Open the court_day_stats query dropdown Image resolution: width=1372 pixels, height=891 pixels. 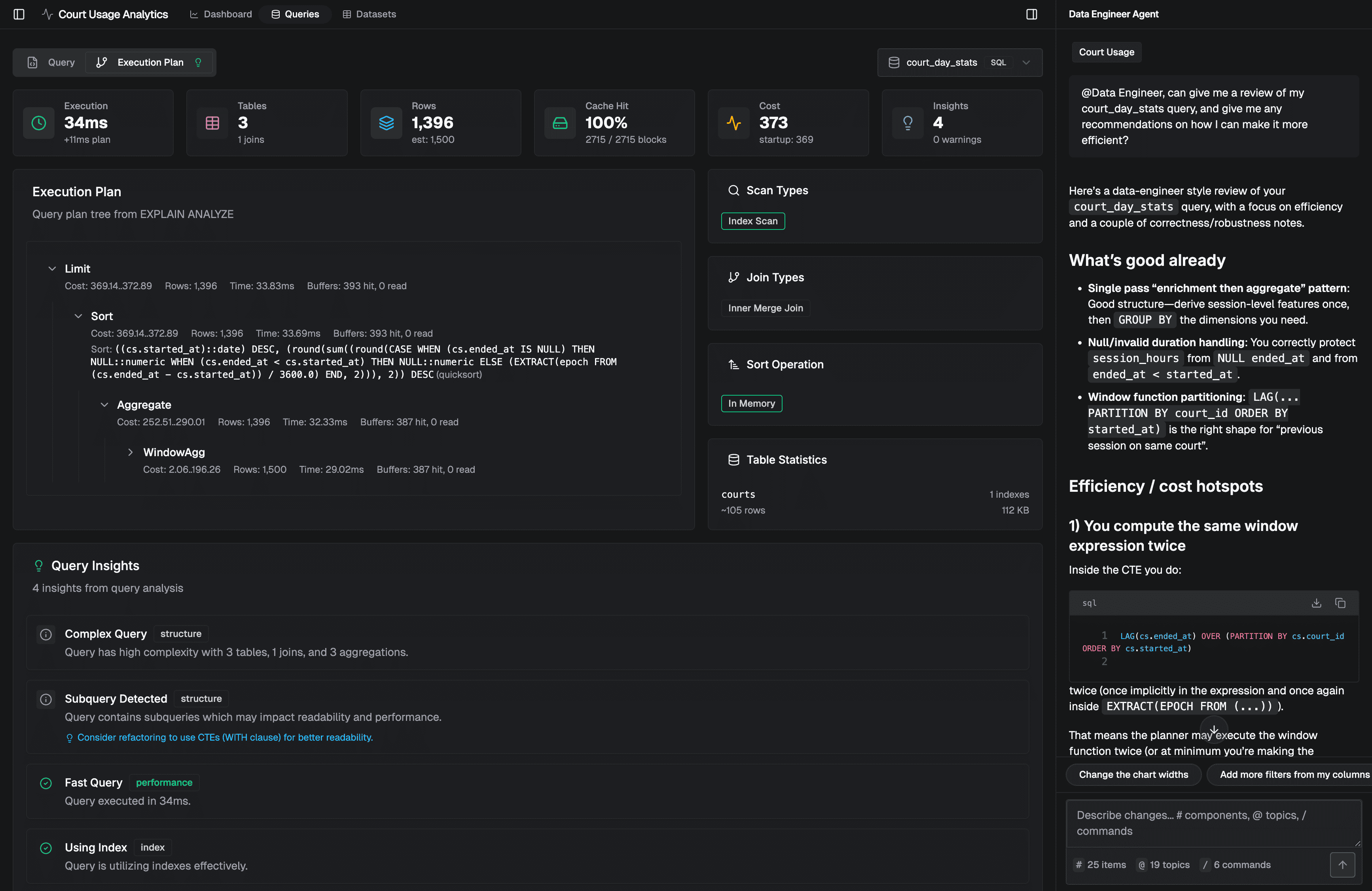(x=959, y=62)
